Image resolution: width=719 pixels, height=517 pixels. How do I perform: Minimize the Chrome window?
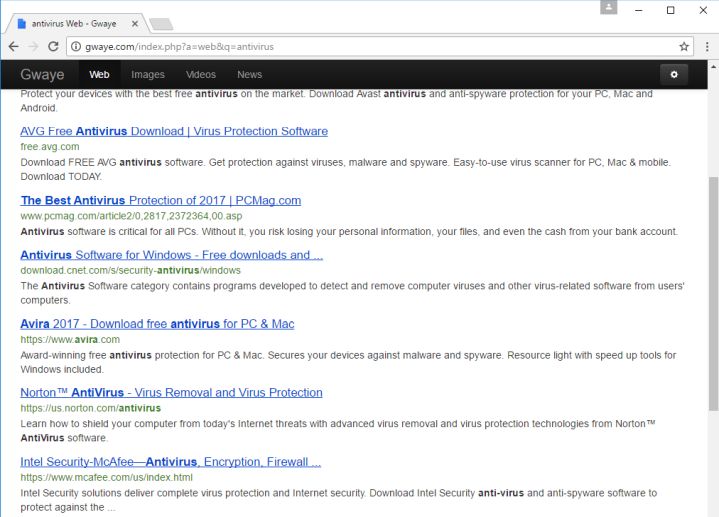[x=638, y=10]
